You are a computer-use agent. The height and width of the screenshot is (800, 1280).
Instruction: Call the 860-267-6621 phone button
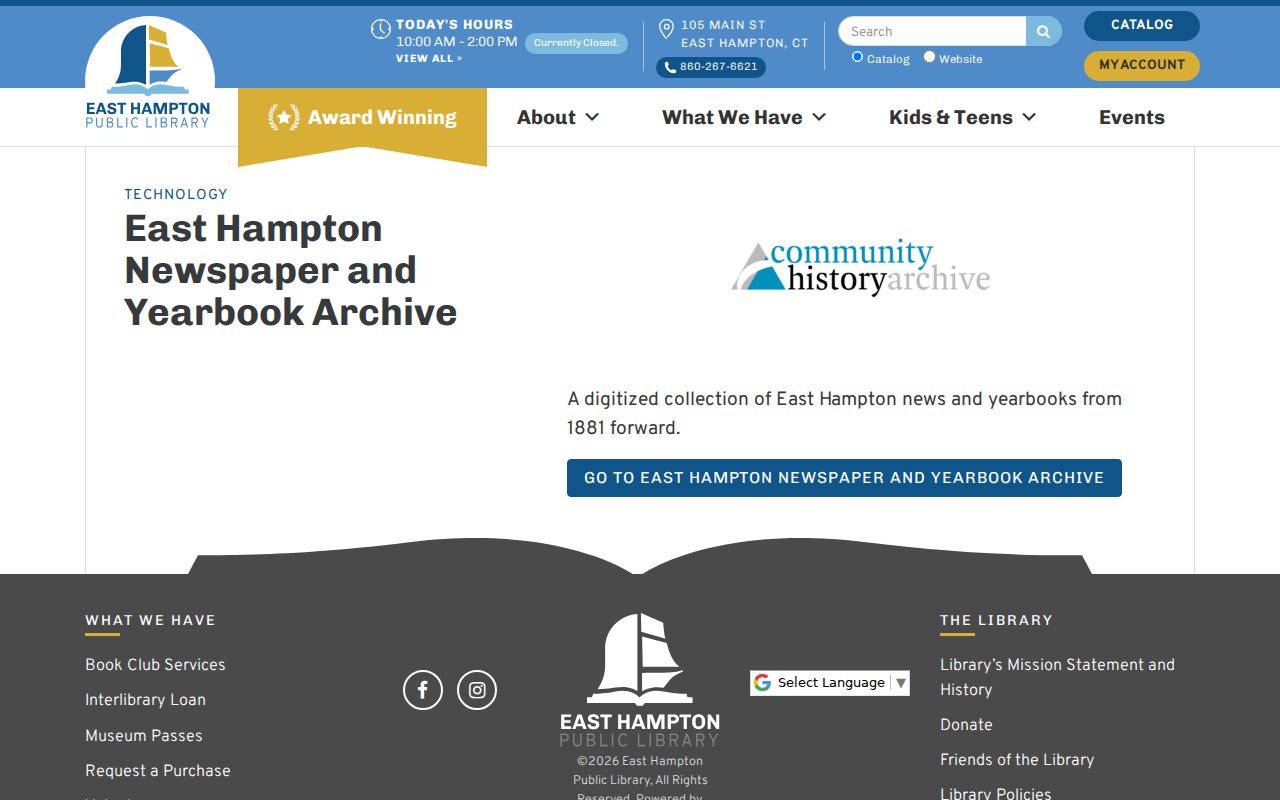[x=711, y=67]
